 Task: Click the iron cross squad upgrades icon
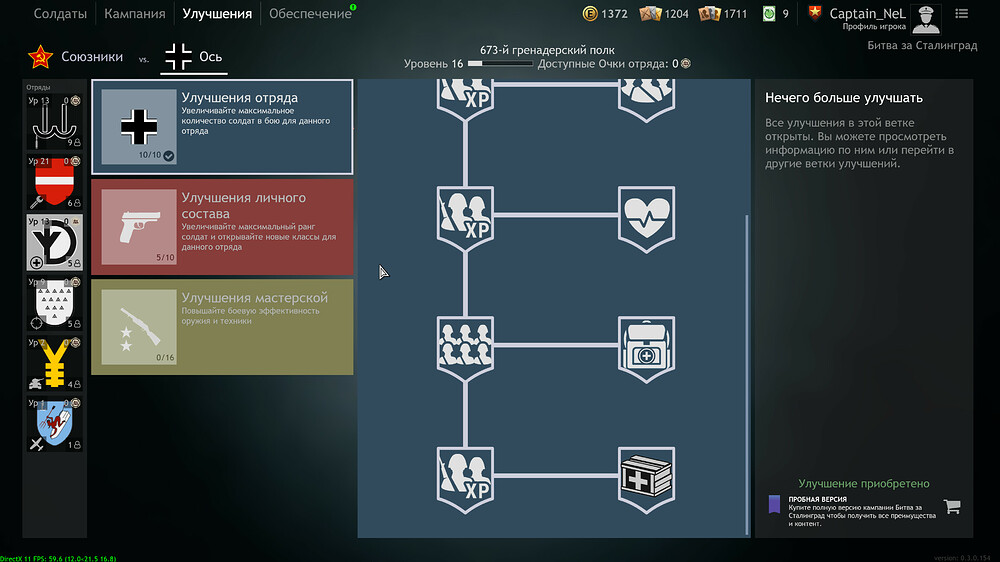point(139,127)
